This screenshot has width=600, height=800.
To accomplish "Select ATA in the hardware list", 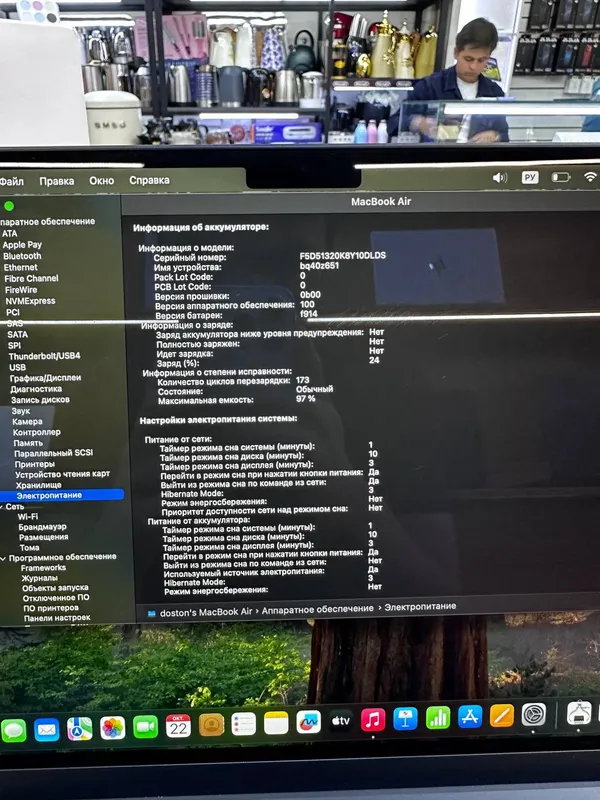I will pos(10,233).
